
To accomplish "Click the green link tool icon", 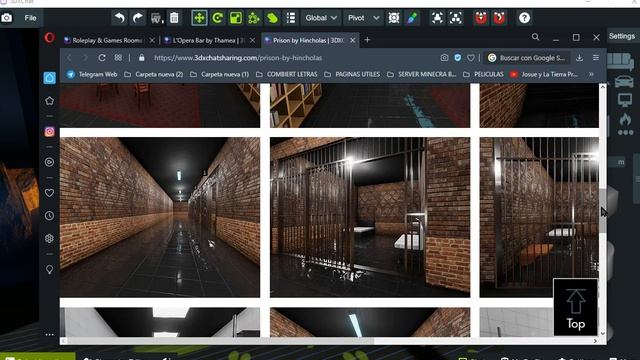I will tap(272, 18).
